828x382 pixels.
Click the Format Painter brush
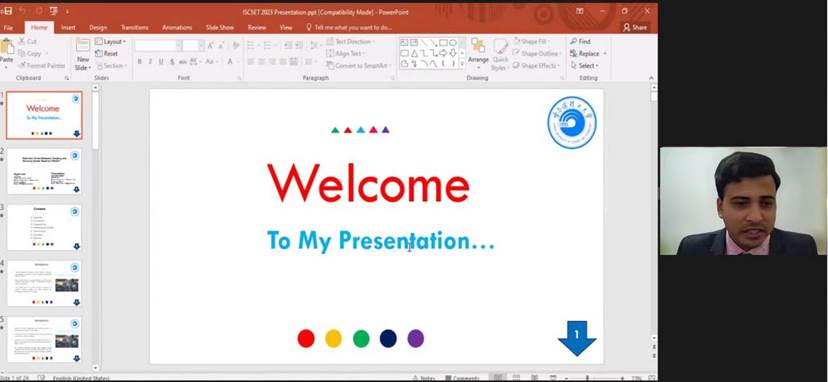coord(41,66)
